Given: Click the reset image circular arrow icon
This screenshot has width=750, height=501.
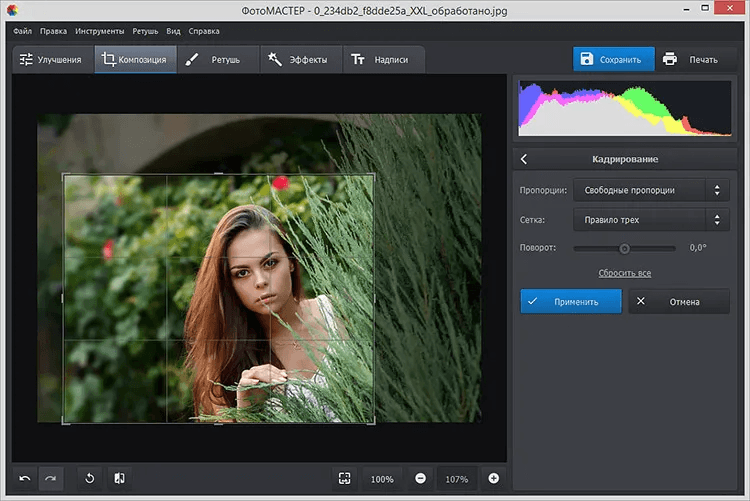Looking at the screenshot, I should point(89,478).
